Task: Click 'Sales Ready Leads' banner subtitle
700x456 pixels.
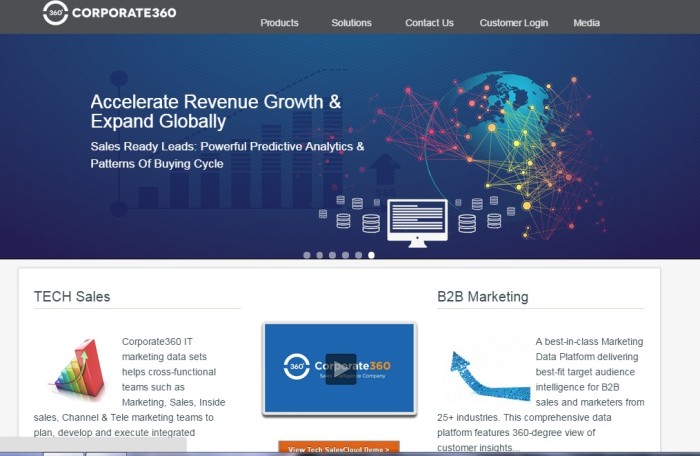Action: pyautogui.click(x=227, y=155)
